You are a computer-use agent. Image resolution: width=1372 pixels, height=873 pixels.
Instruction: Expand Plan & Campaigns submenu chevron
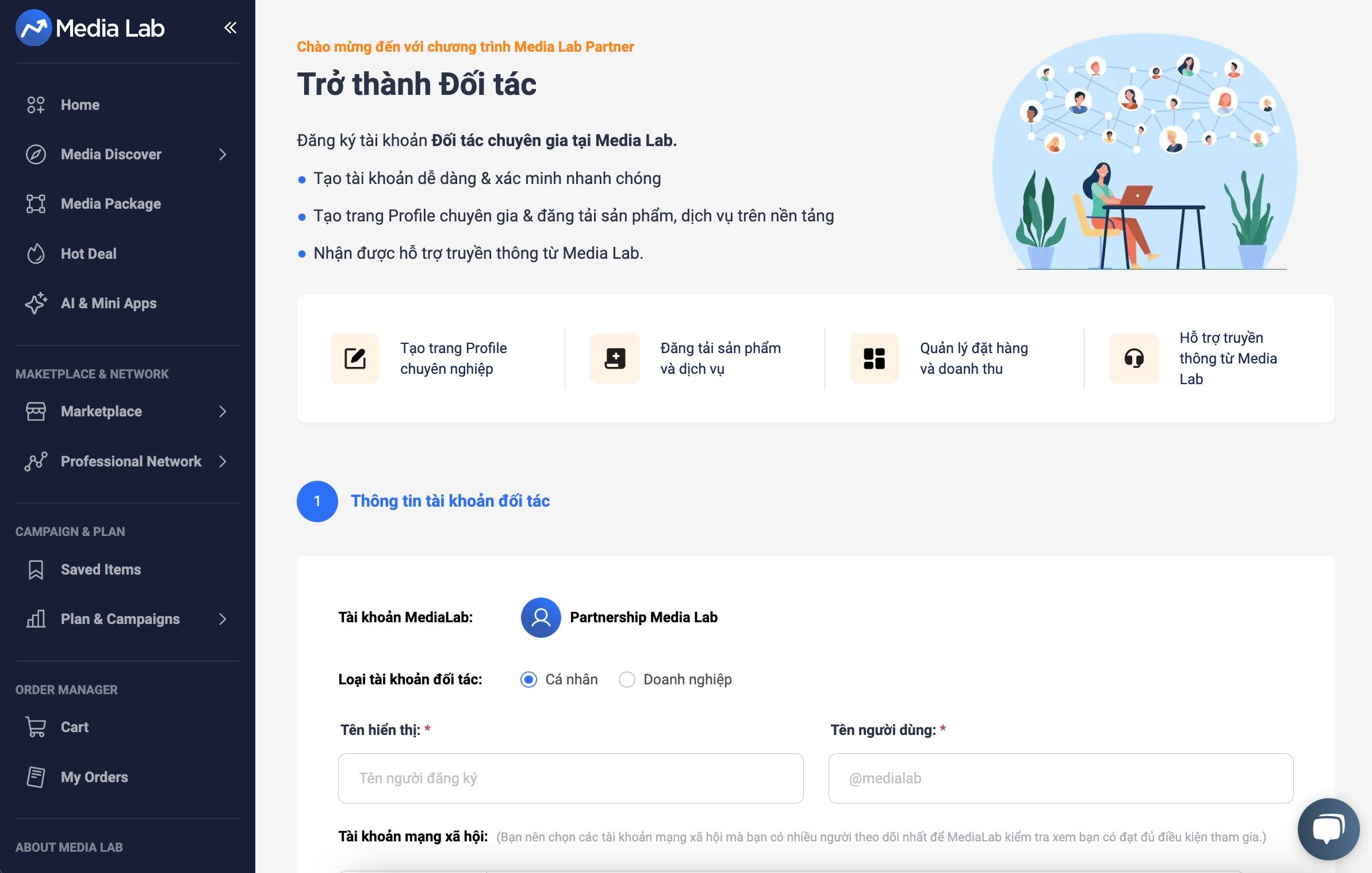click(x=223, y=619)
